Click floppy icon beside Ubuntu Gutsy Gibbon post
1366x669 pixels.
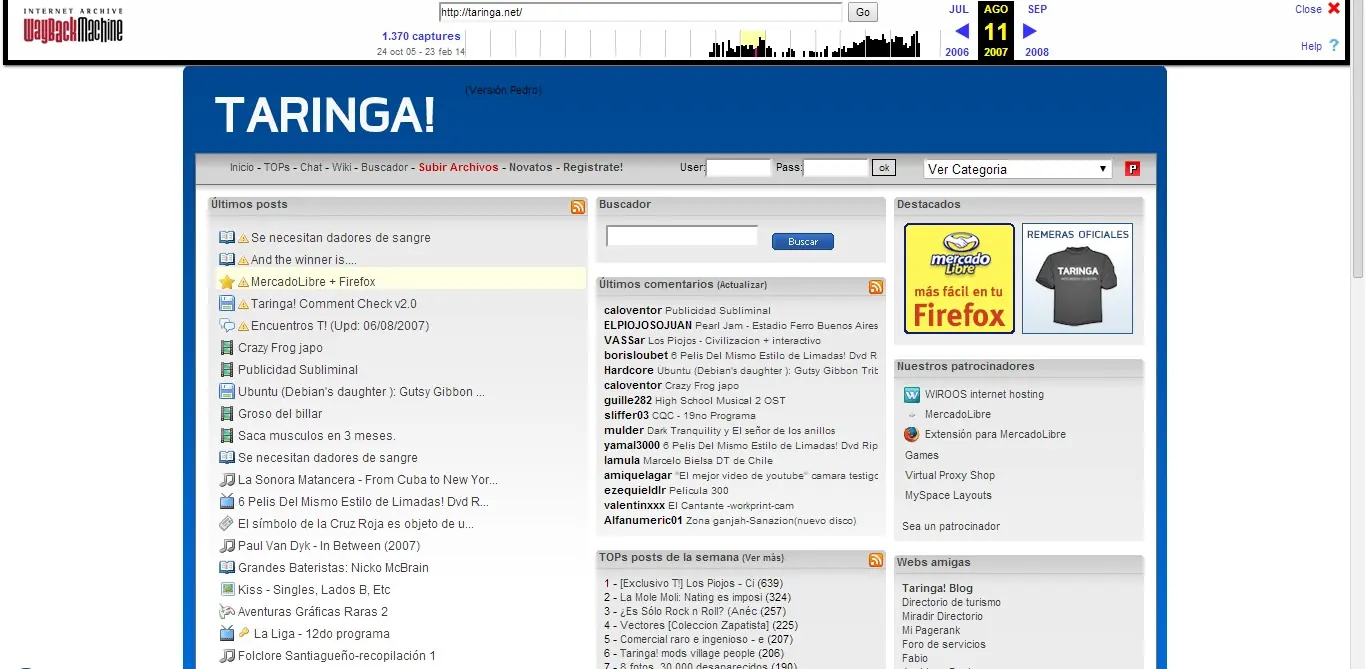pyautogui.click(x=227, y=392)
